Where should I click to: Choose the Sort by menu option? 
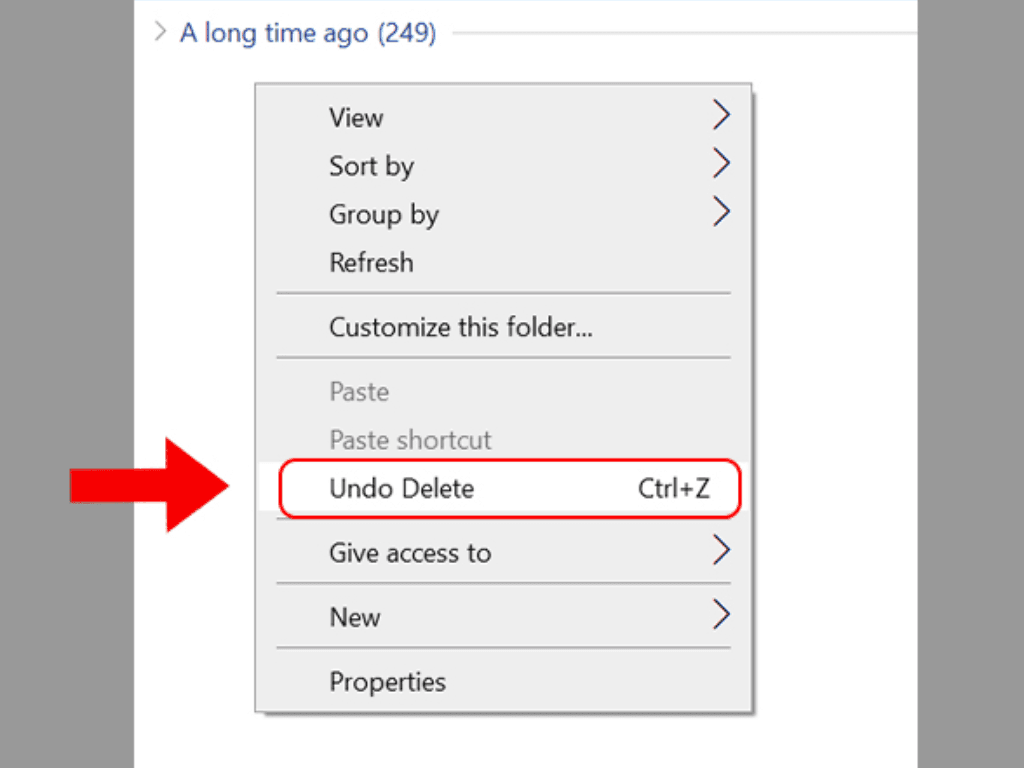click(x=371, y=166)
